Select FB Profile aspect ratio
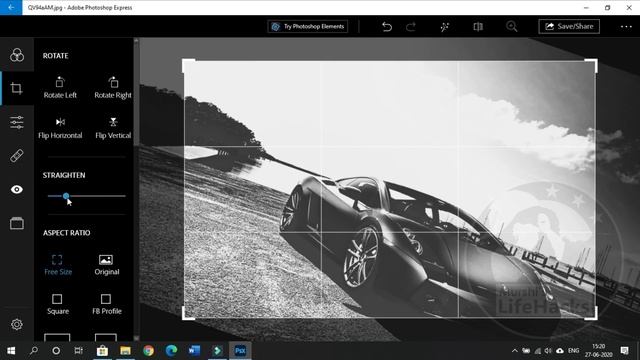The height and width of the screenshot is (360, 640). click(x=107, y=304)
